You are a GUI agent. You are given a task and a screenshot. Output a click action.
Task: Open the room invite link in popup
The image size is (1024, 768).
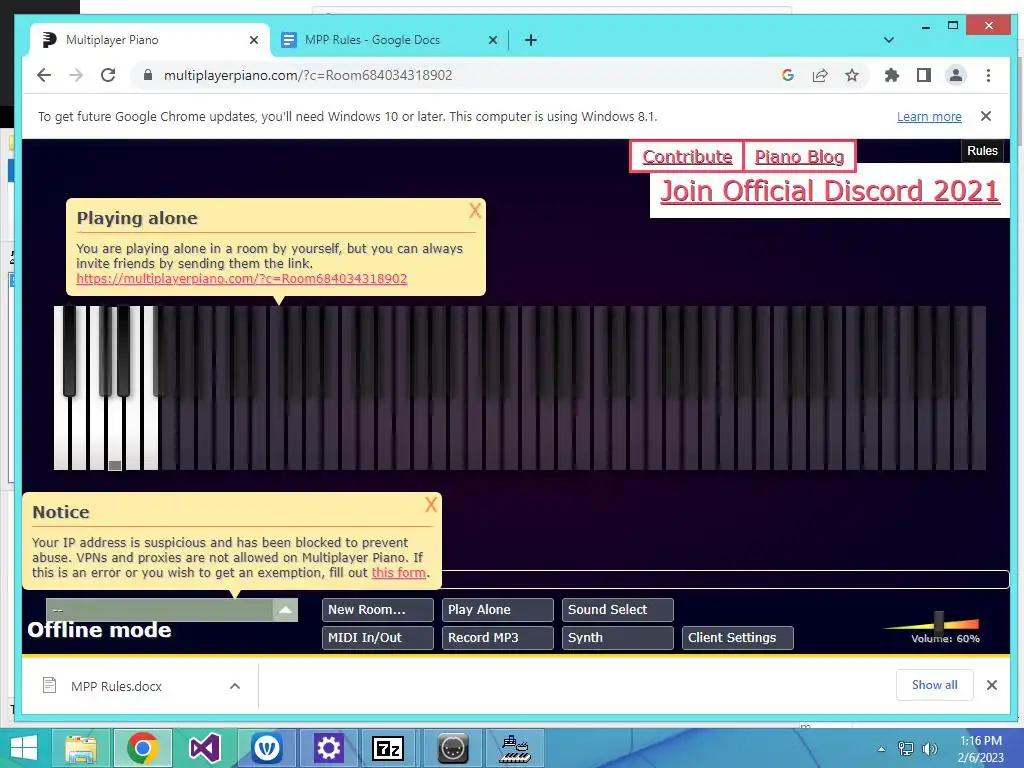point(242,279)
